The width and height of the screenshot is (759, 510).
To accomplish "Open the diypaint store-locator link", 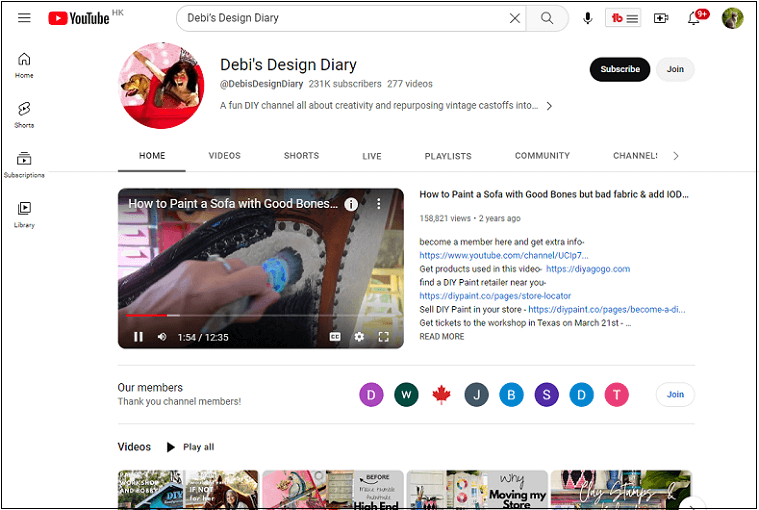I will coord(495,296).
